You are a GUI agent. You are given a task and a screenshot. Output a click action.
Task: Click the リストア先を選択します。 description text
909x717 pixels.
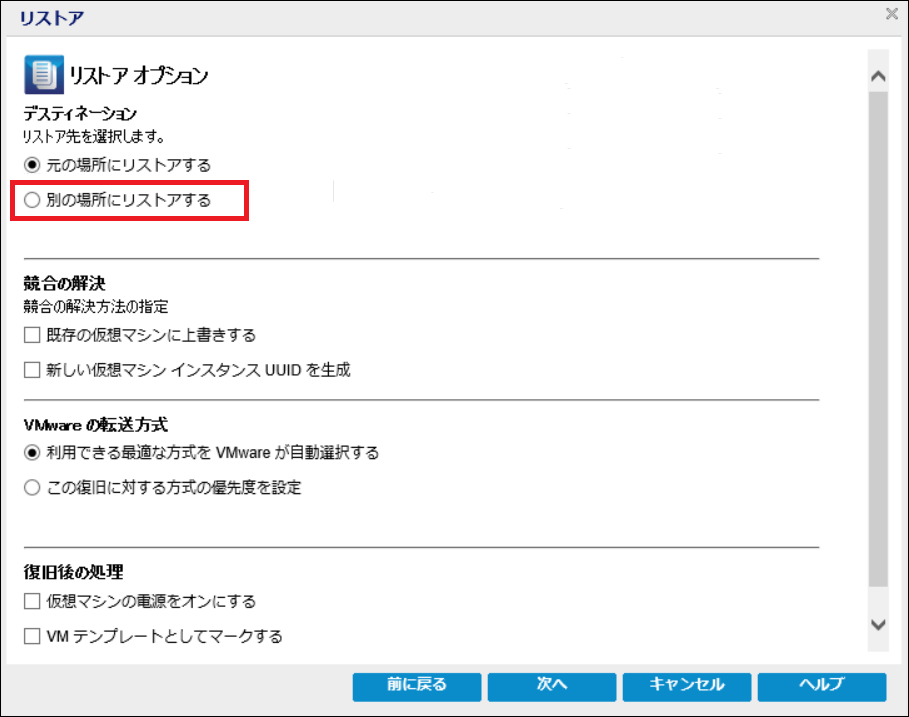click(93, 137)
